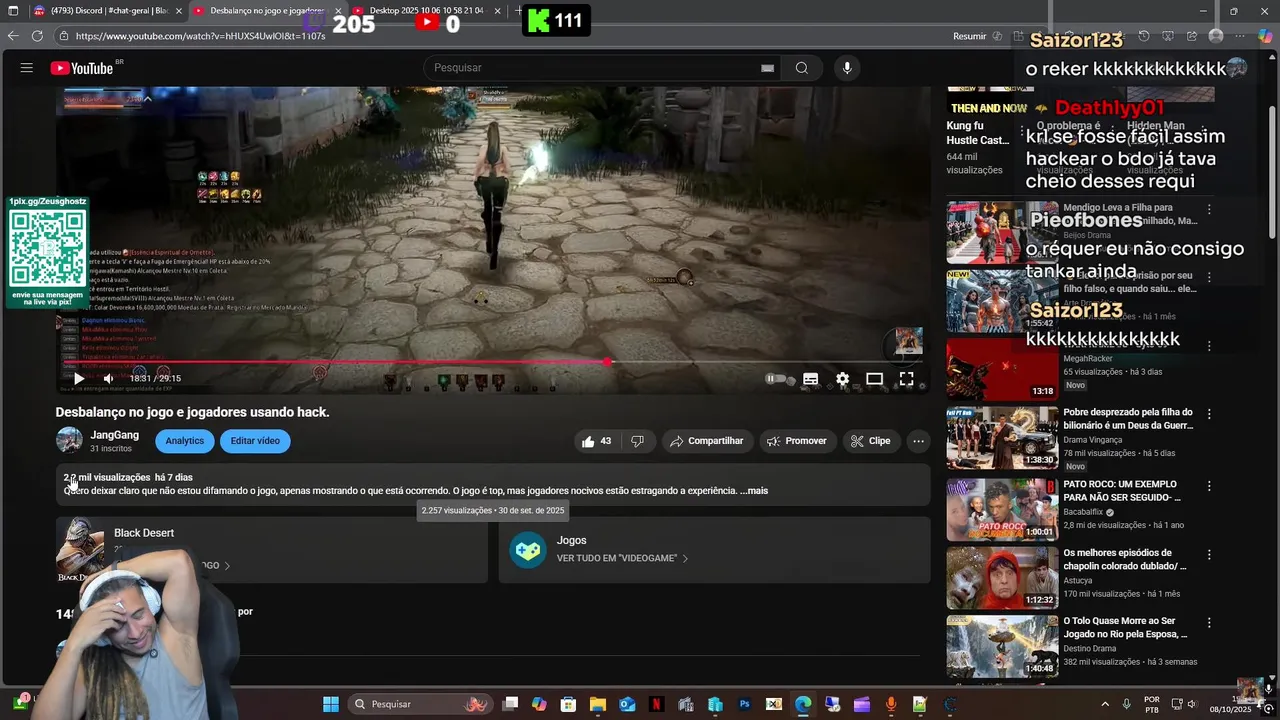This screenshot has height=720, width=1280.
Task: Click the page vertical scrollbar
Action: 1272,170
